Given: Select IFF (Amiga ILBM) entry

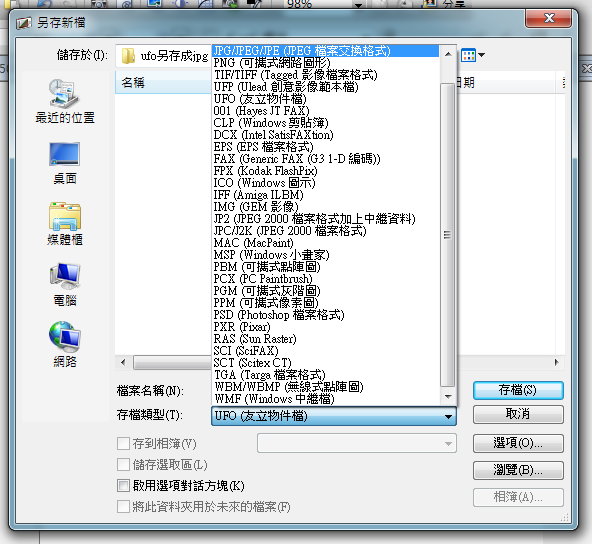Looking at the screenshot, I should [x=325, y=195].
